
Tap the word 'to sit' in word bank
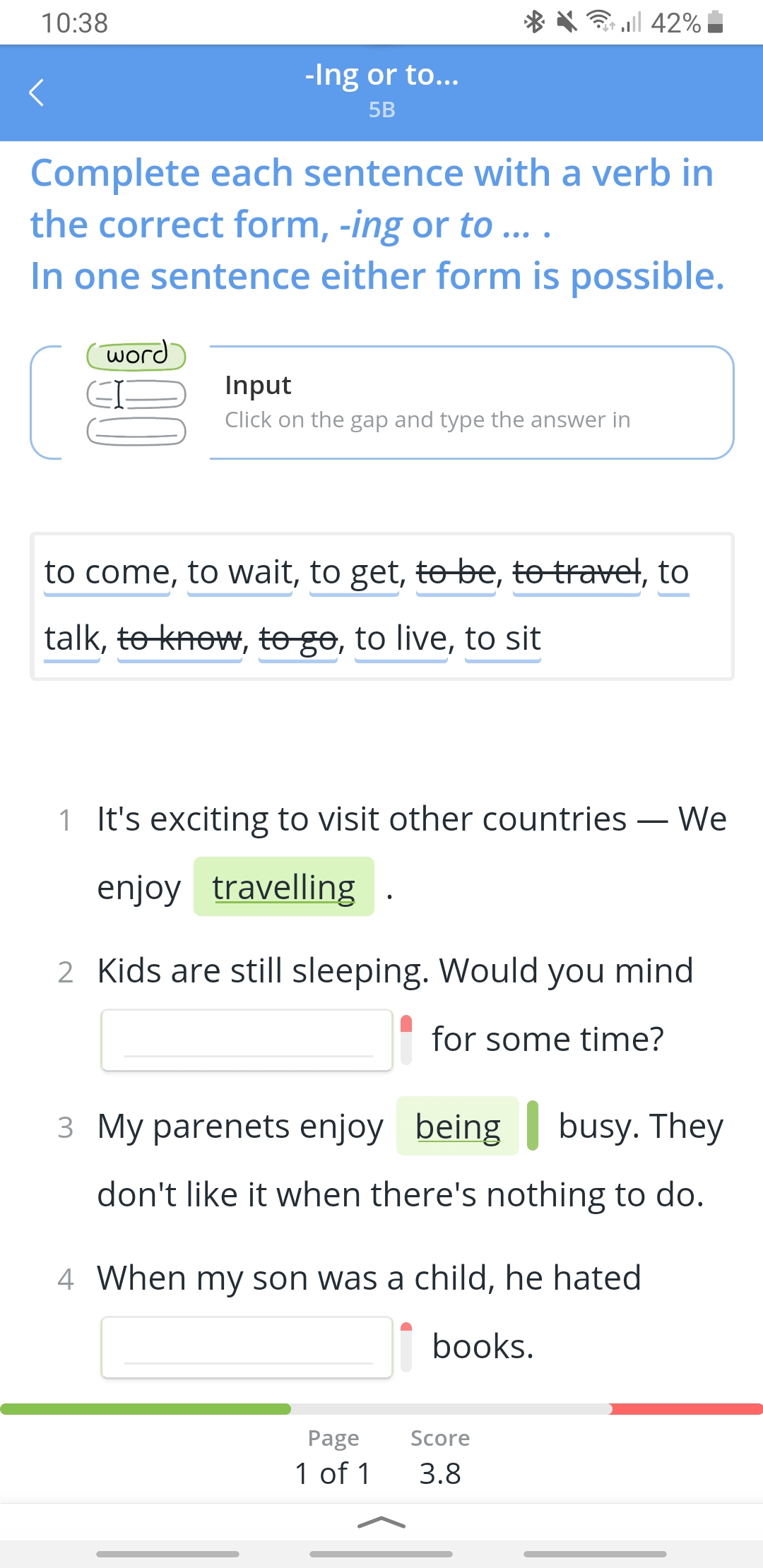coord(503,639)
